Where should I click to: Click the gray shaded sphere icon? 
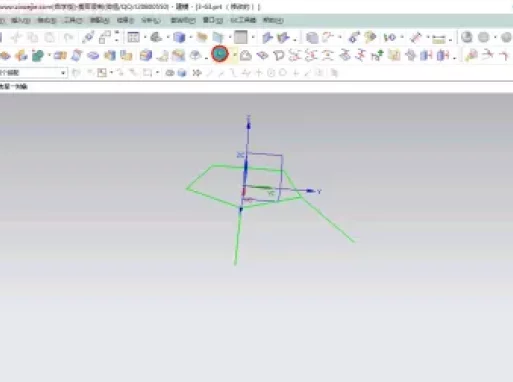coord(467,37)
